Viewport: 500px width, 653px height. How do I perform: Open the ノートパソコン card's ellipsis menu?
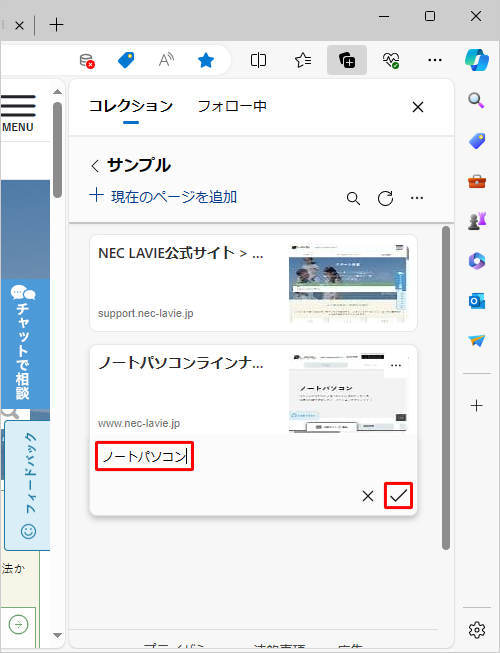click(x=396, y=366)
